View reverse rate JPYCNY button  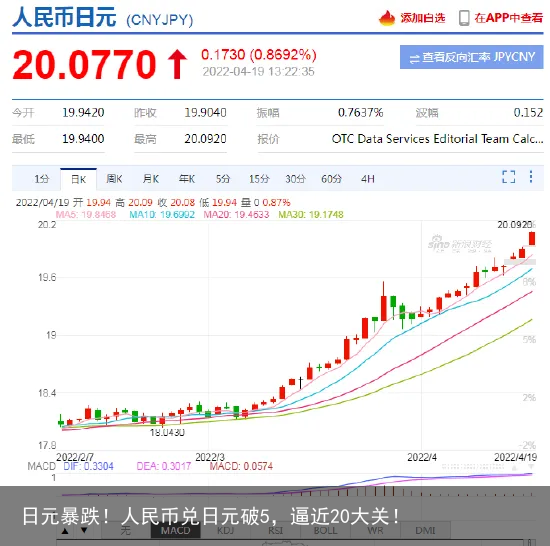click(471, 57)
